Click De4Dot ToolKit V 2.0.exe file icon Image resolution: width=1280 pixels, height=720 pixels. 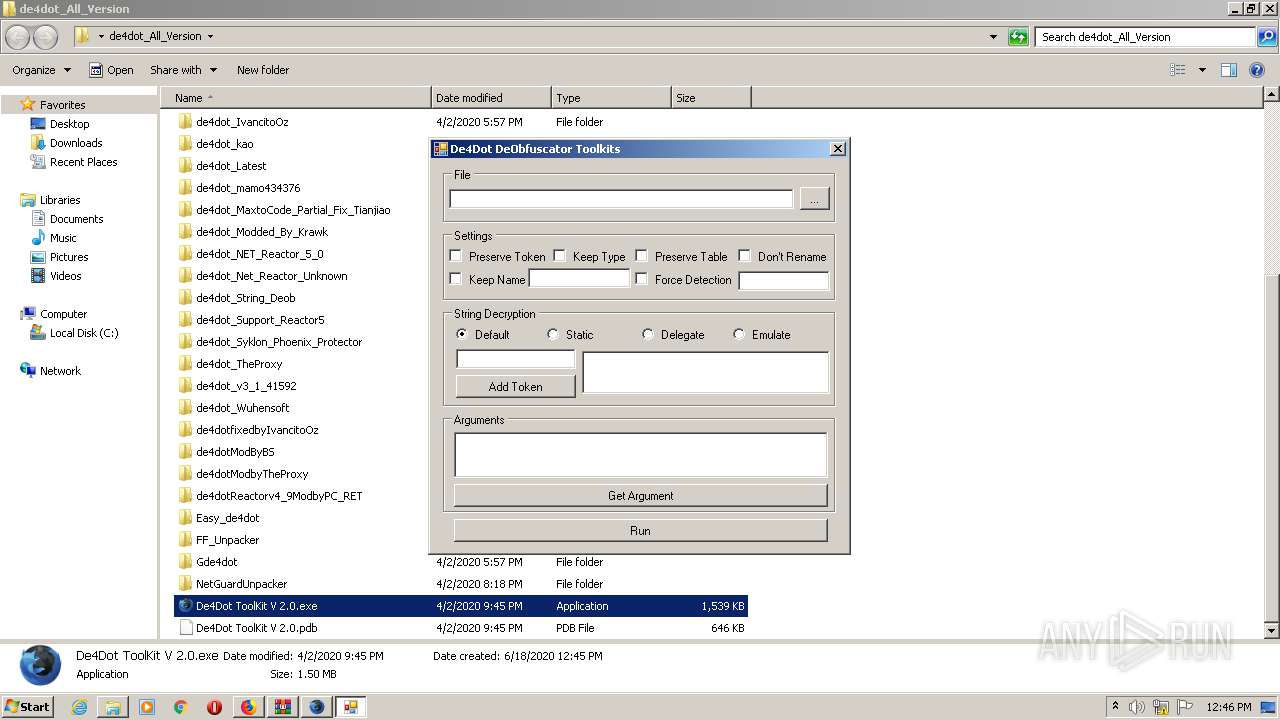185,606
